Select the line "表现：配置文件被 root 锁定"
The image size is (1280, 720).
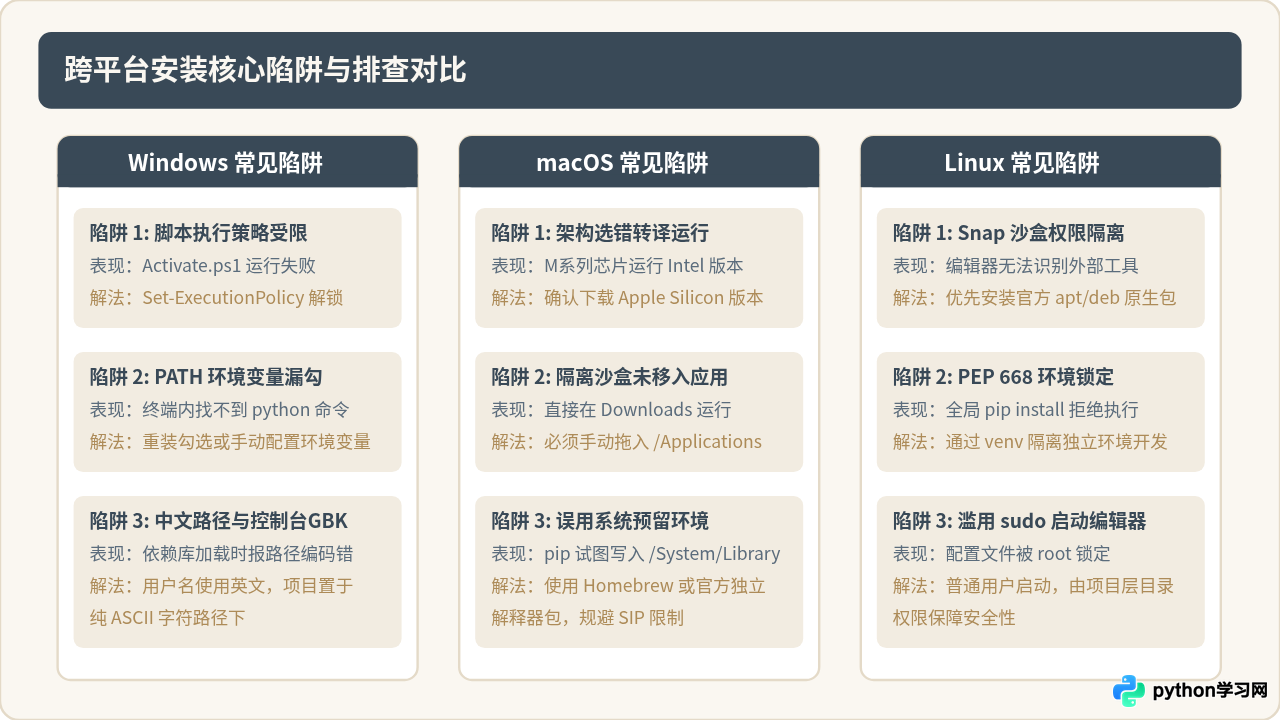[1002, 554]
